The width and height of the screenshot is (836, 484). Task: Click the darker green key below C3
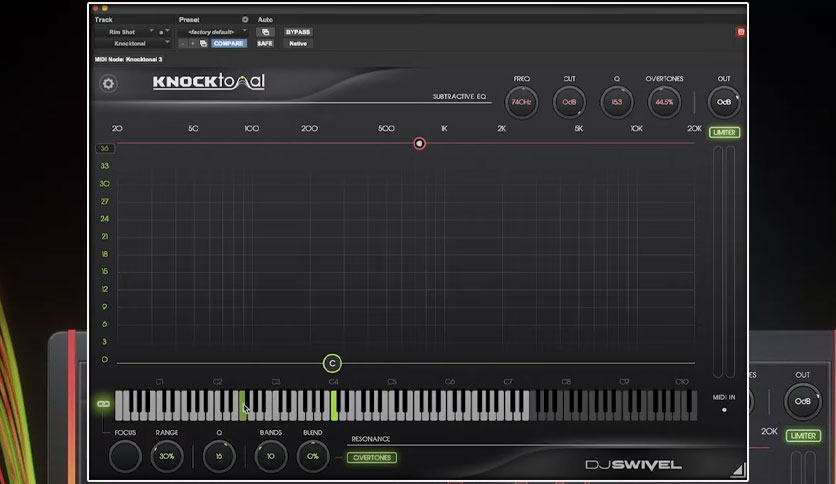pos(242,406)
